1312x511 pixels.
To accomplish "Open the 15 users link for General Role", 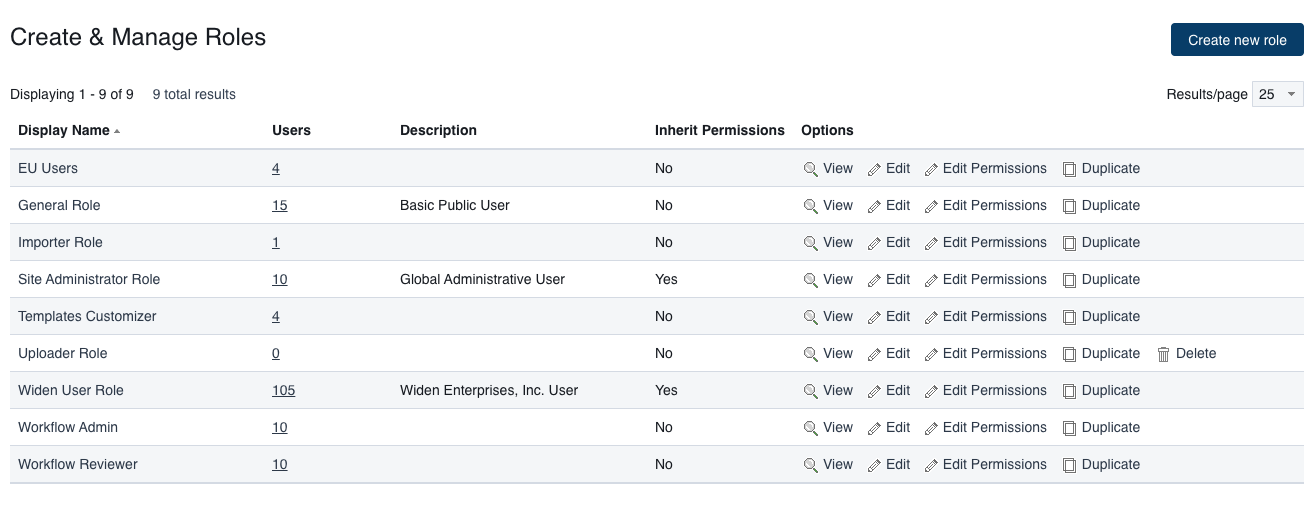I will (279, 205).
